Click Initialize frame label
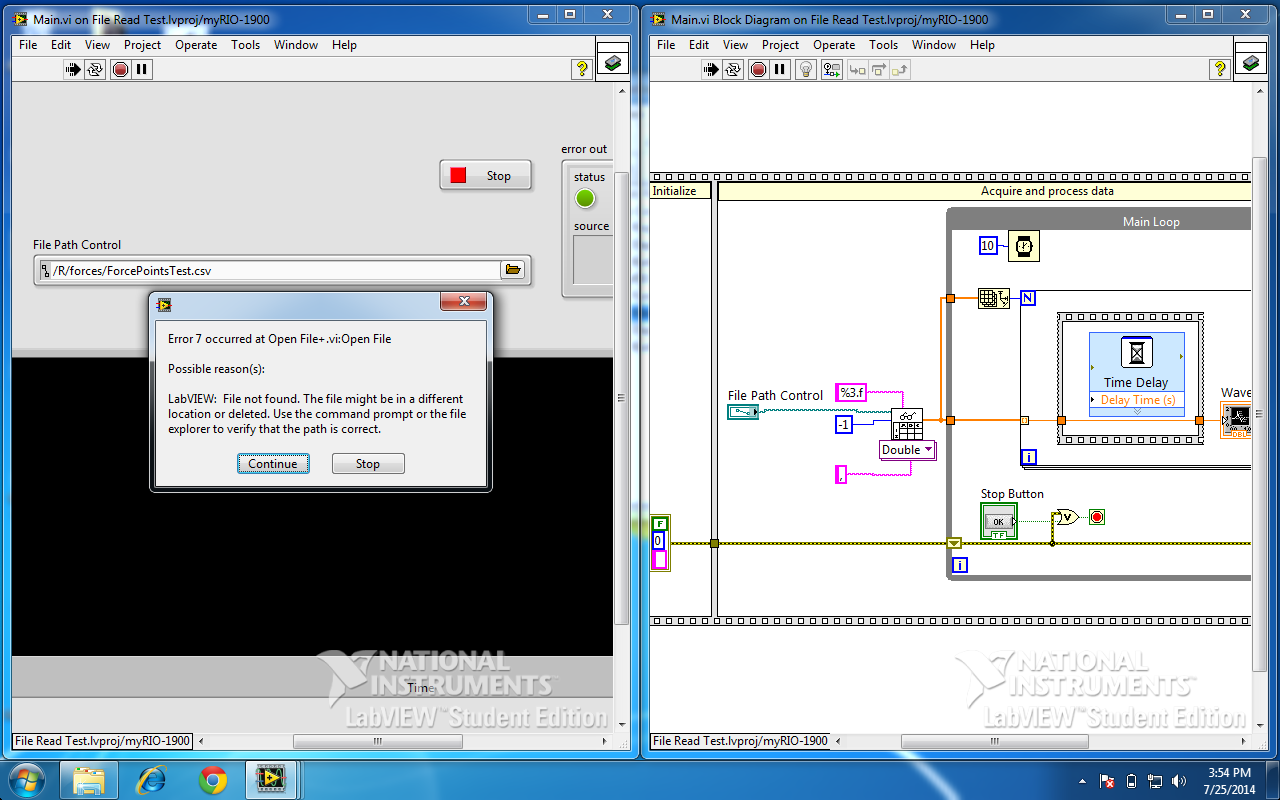1280x800 pixels. [x=674, y=190]
